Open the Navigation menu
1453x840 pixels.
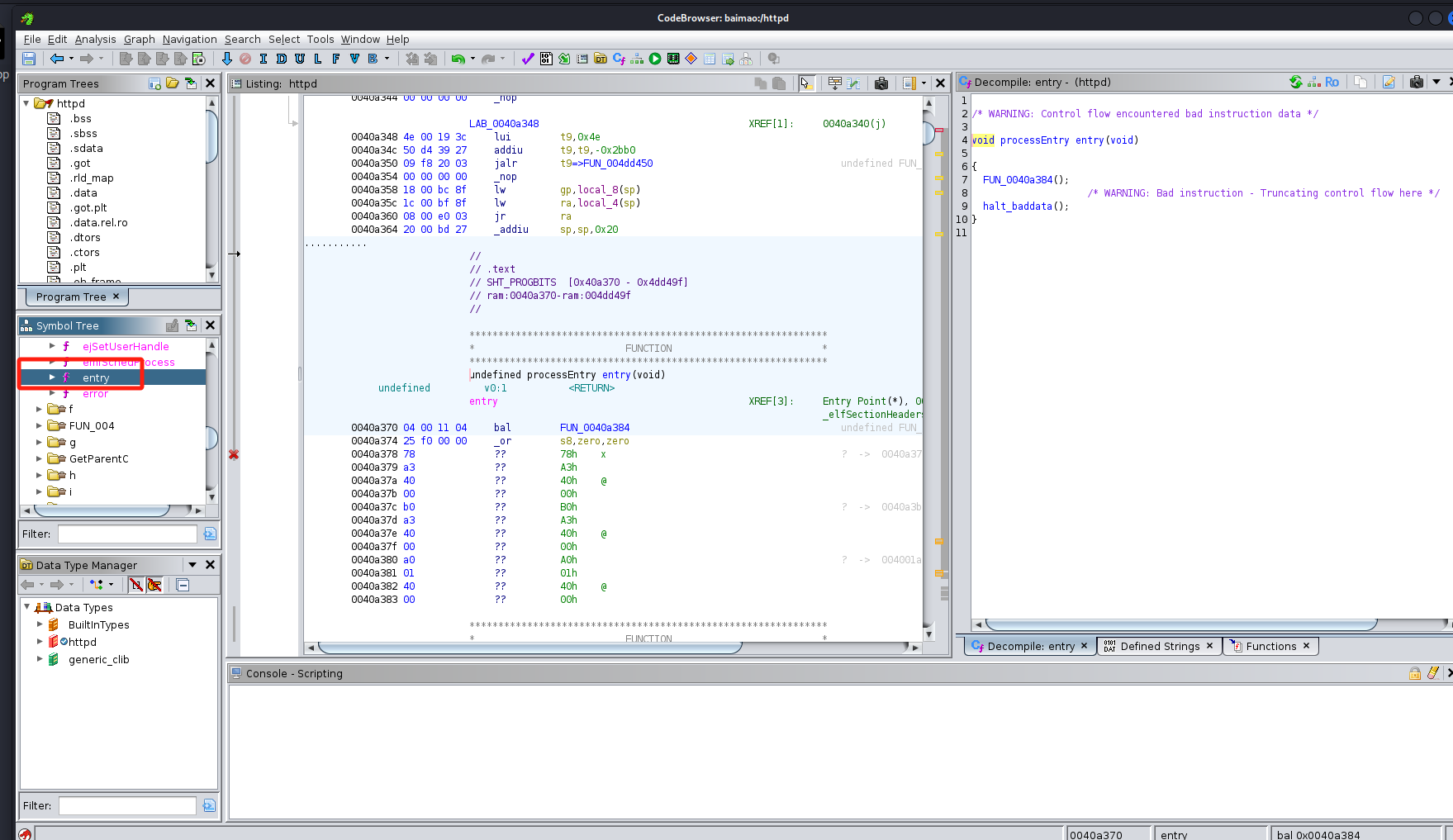click(x=189, y=39)
